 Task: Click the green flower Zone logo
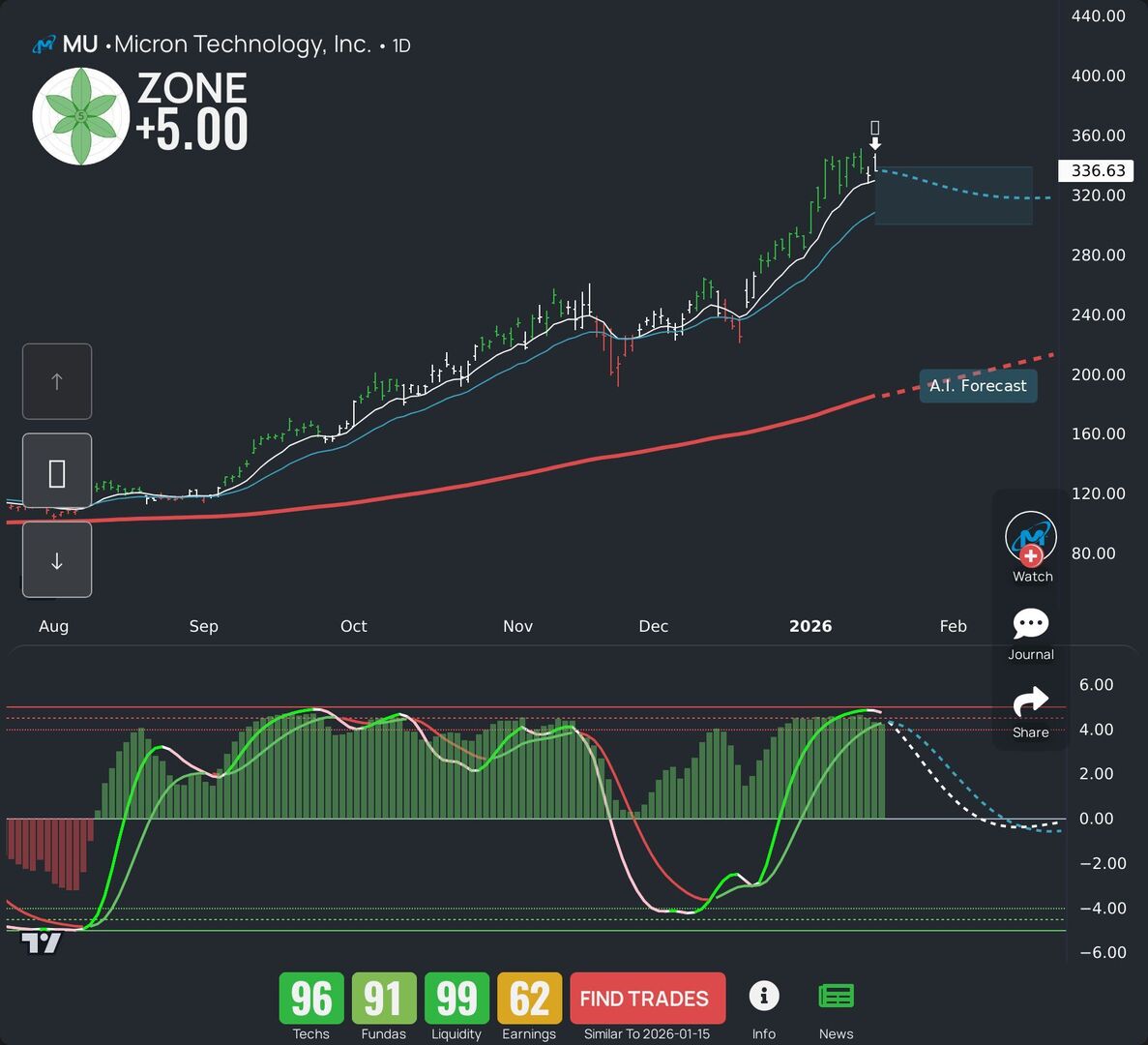(81, 116)
